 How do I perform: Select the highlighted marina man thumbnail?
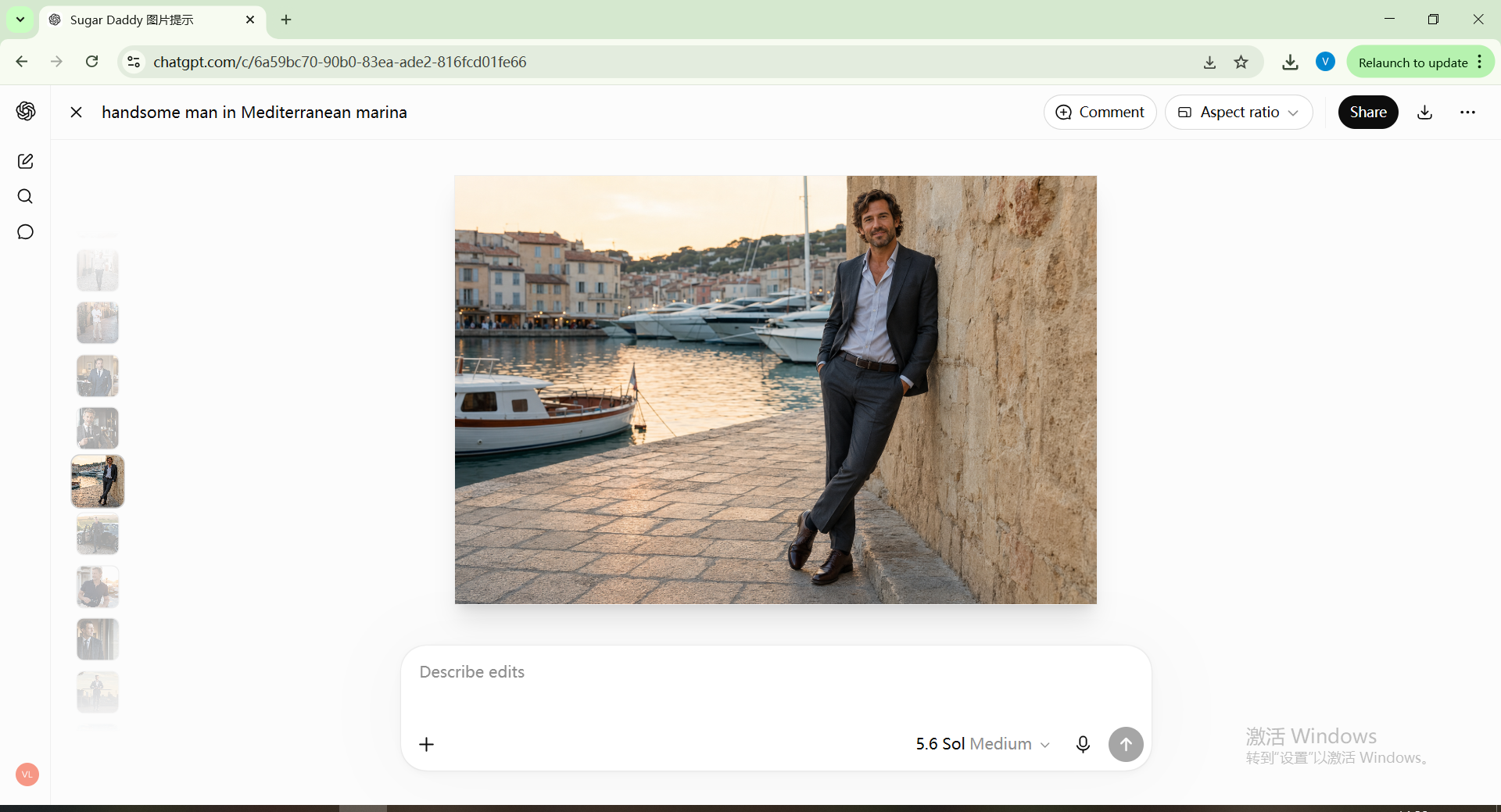click(98, 481)
